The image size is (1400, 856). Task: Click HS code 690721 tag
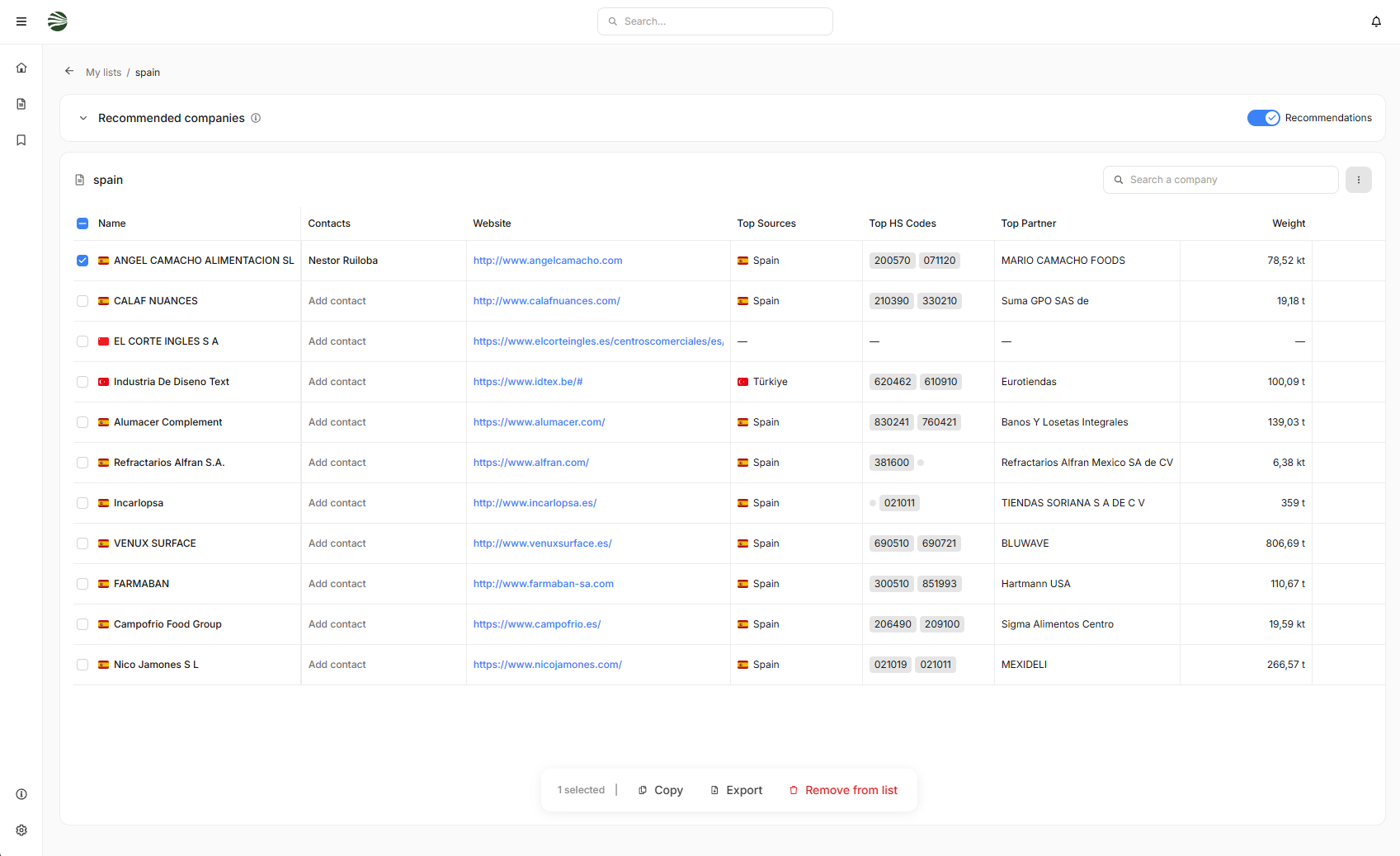pyautogui.click(x=940, y=543)
